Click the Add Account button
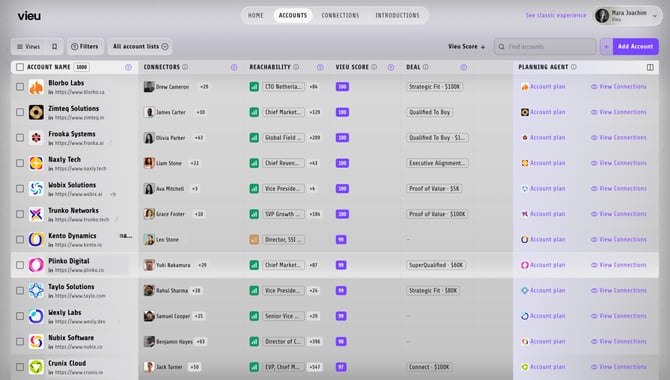 635,47
